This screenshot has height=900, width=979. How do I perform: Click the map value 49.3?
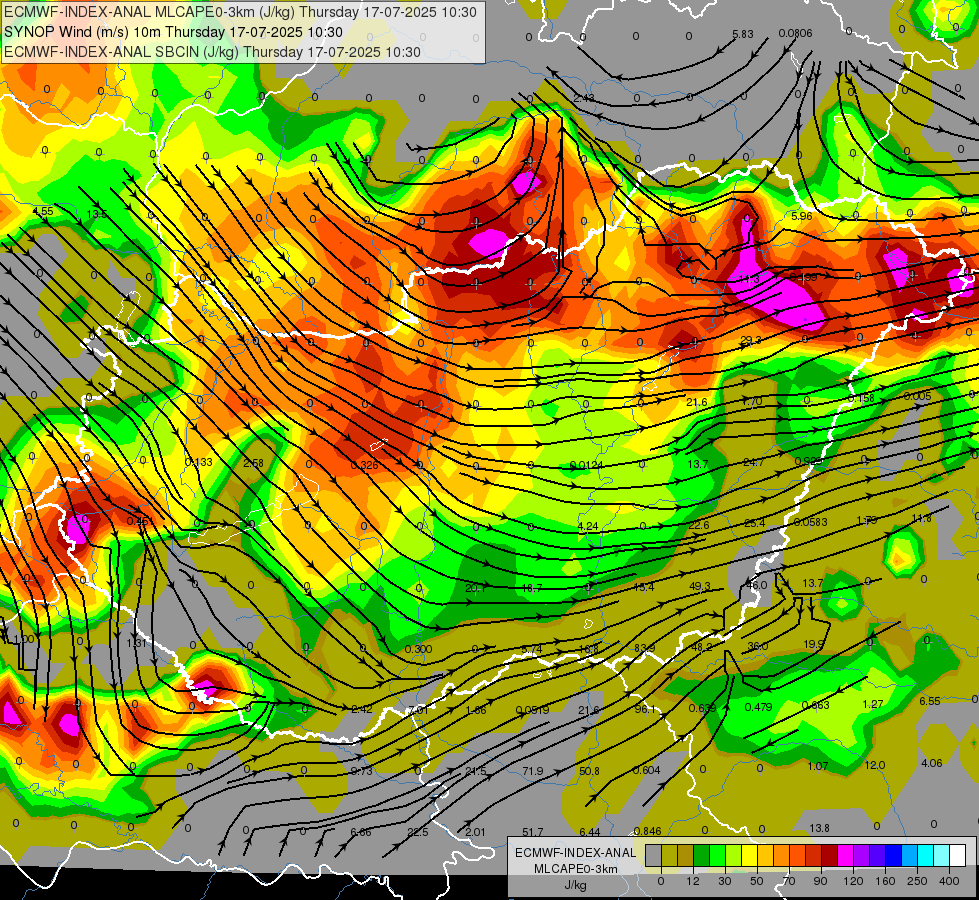(699, 586)
